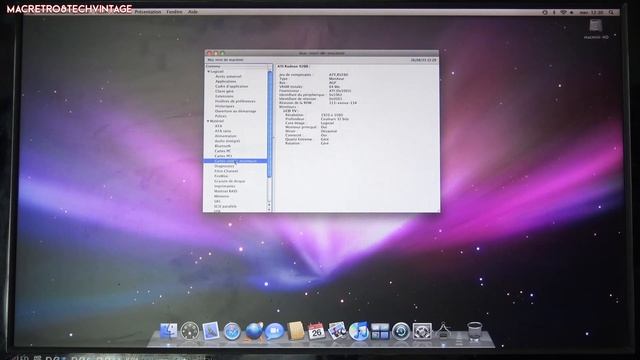Select Clients gérés in sidebar
The image size is (640, 360).
224,91
